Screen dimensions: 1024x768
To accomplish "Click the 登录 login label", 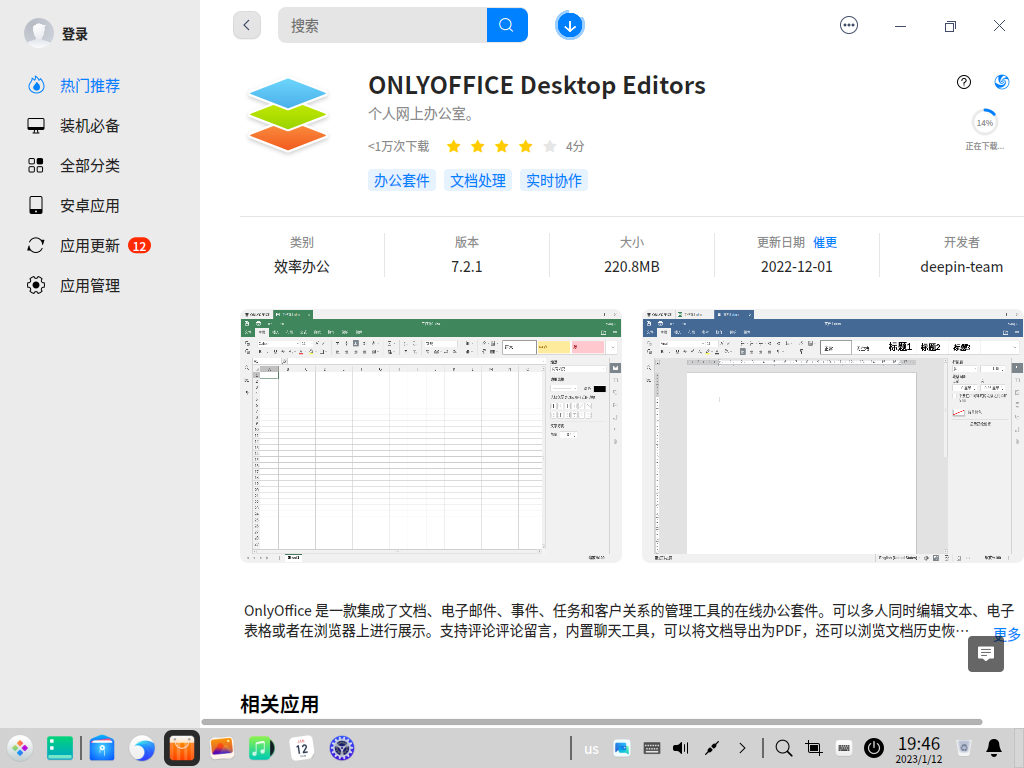I will [x=74, y=35].
